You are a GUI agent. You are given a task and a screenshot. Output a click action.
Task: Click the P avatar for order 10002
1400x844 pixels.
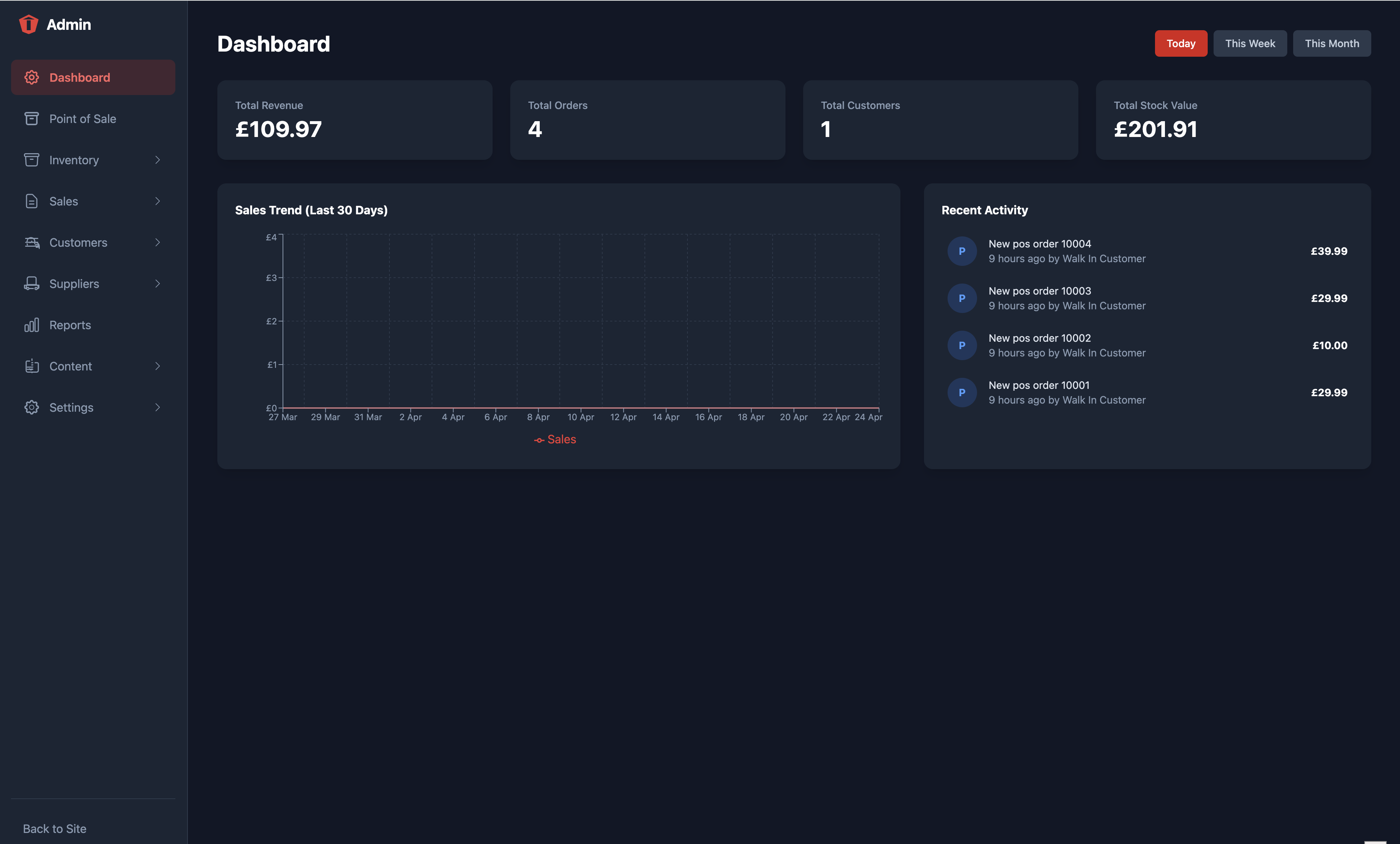tap(962, 345)
